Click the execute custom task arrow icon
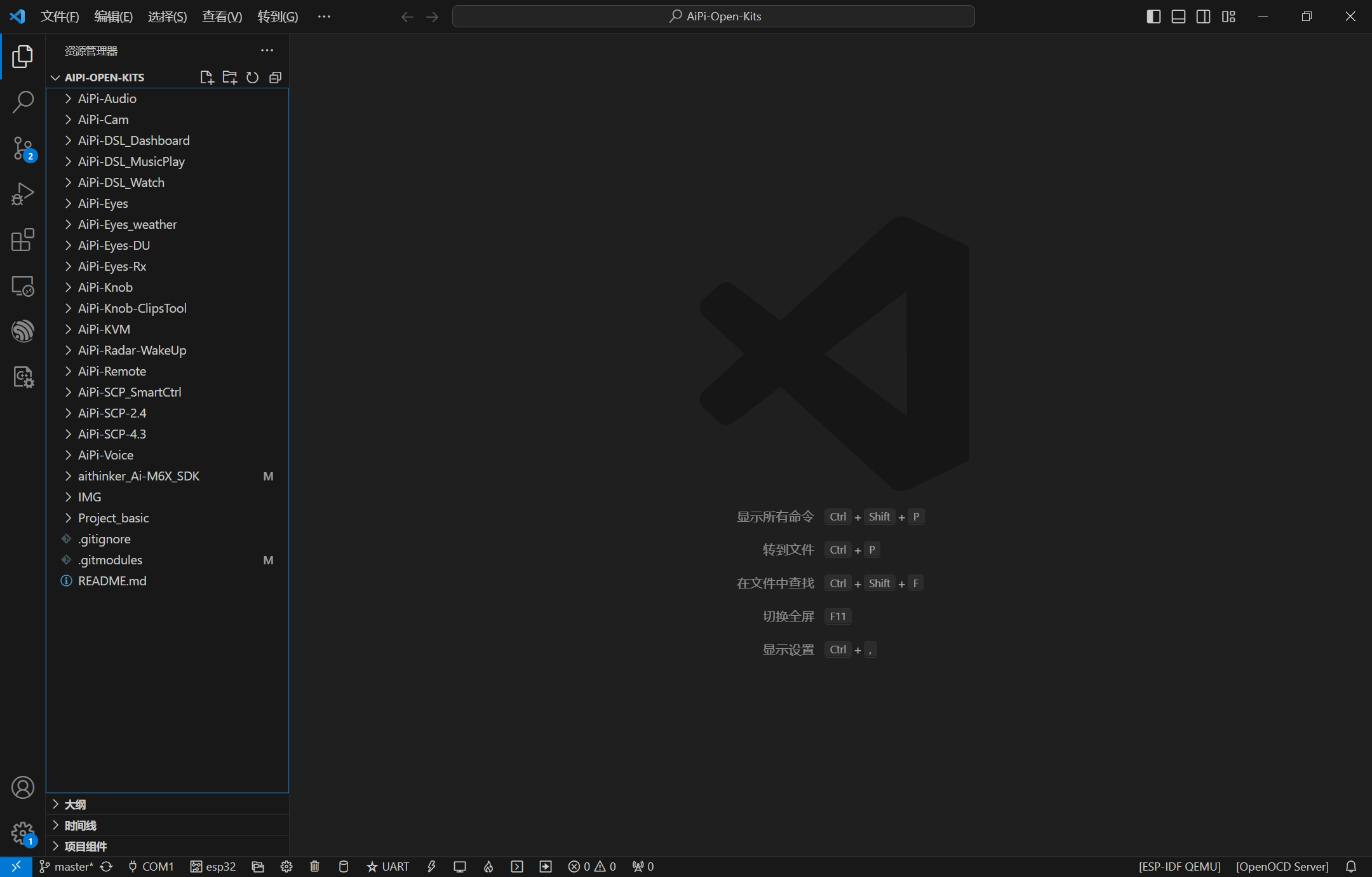This screenshot has height=877, width=1372. (x=546, y=867)
